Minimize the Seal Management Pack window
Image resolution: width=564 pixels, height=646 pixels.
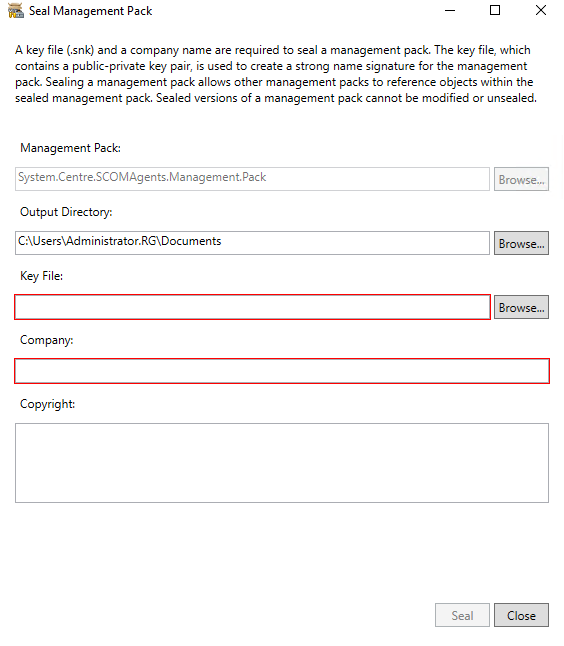(x=450, y=10)
